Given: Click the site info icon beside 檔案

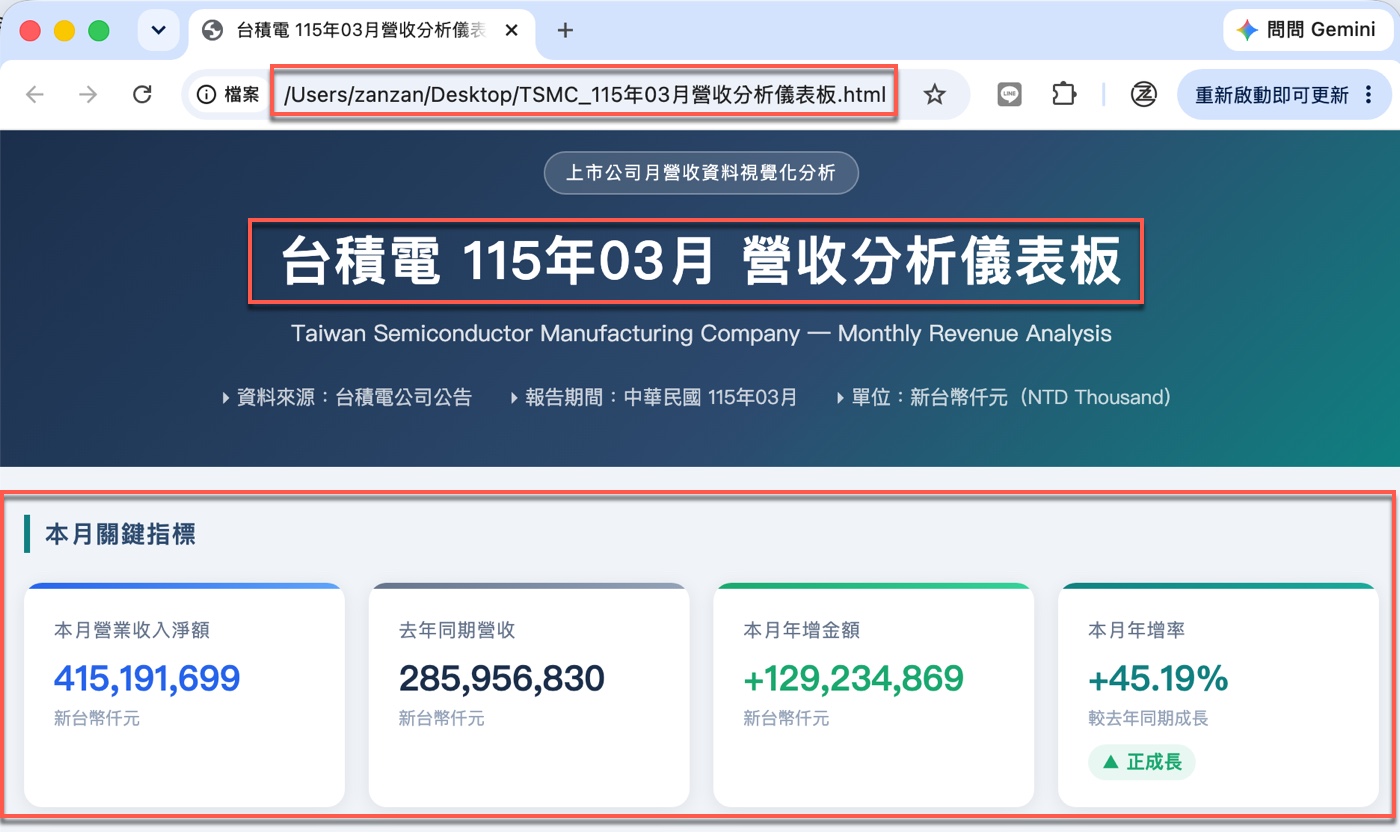Looking at the screenshot, I should 206,95.
